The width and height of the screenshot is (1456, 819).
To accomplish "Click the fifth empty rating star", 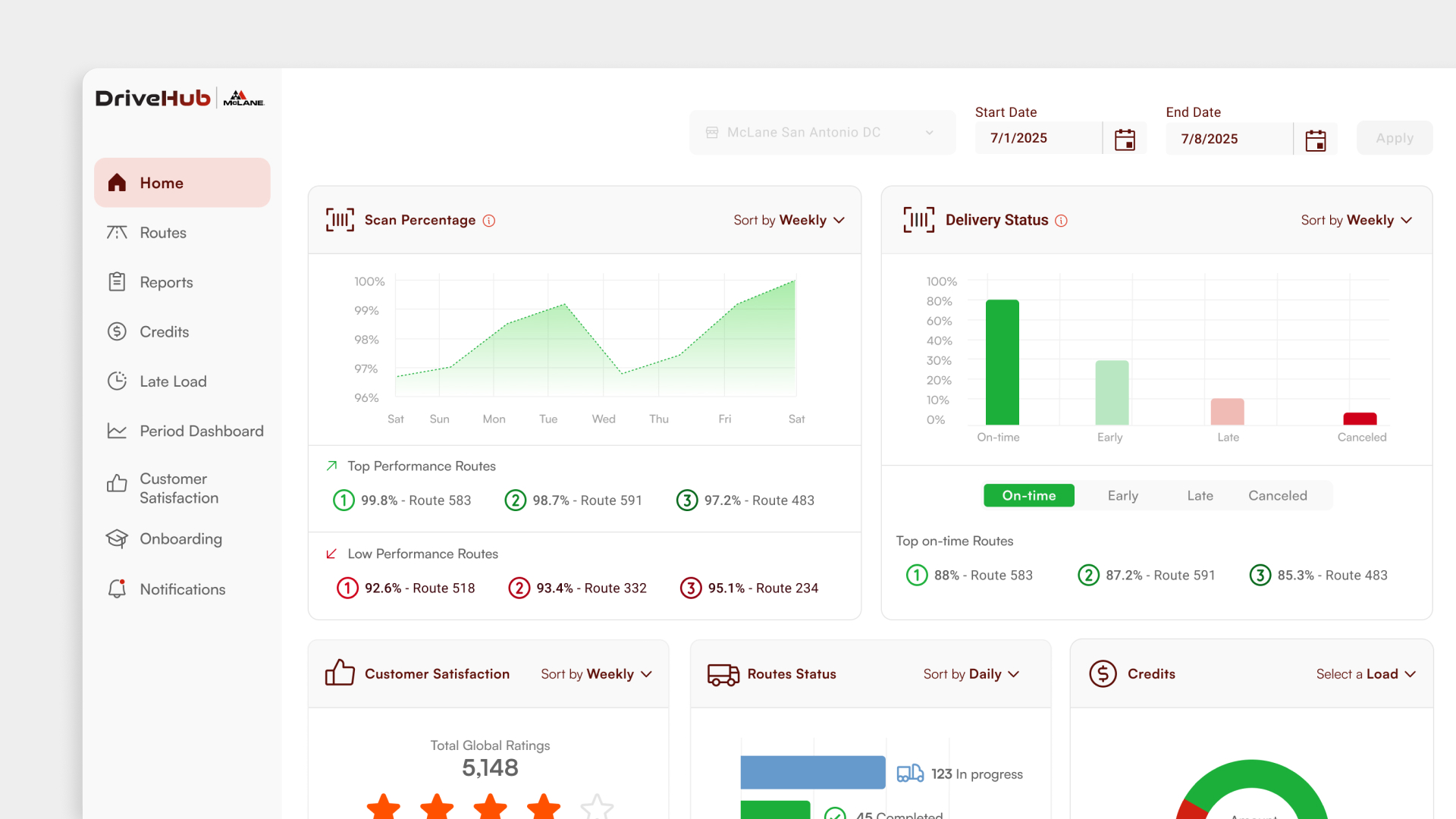I will 597,806.
